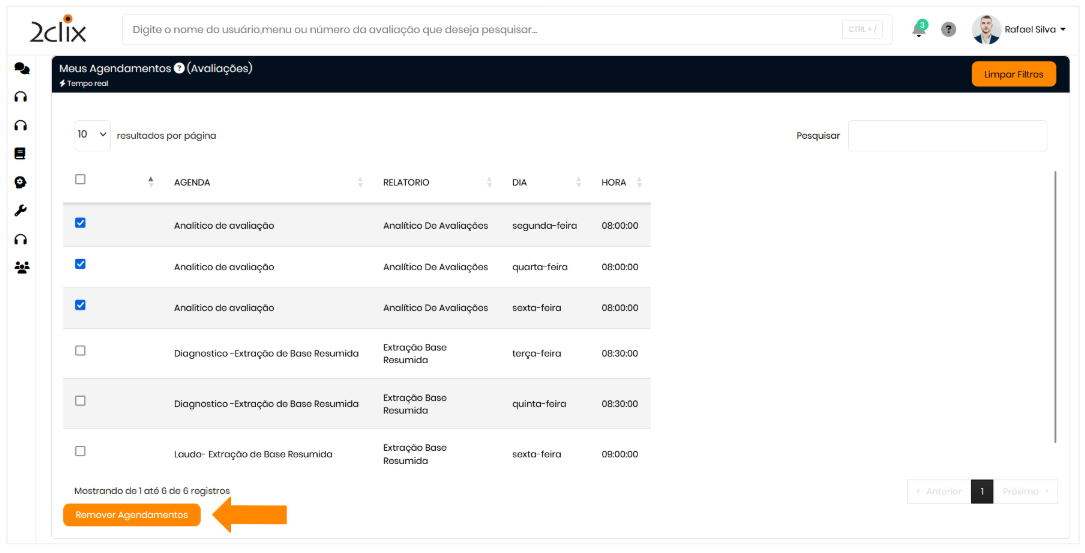Open the users group sidebar icon

[21, 268]
